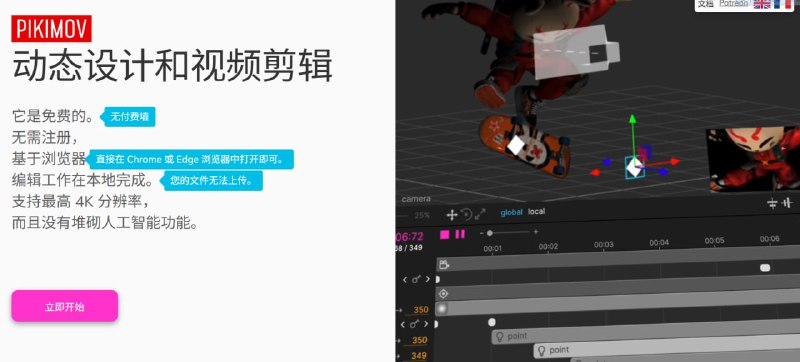This screenshot has height=362, width=800.
Task: Click the camera preview thumbnail of the character
Action: tap(753, 160)
